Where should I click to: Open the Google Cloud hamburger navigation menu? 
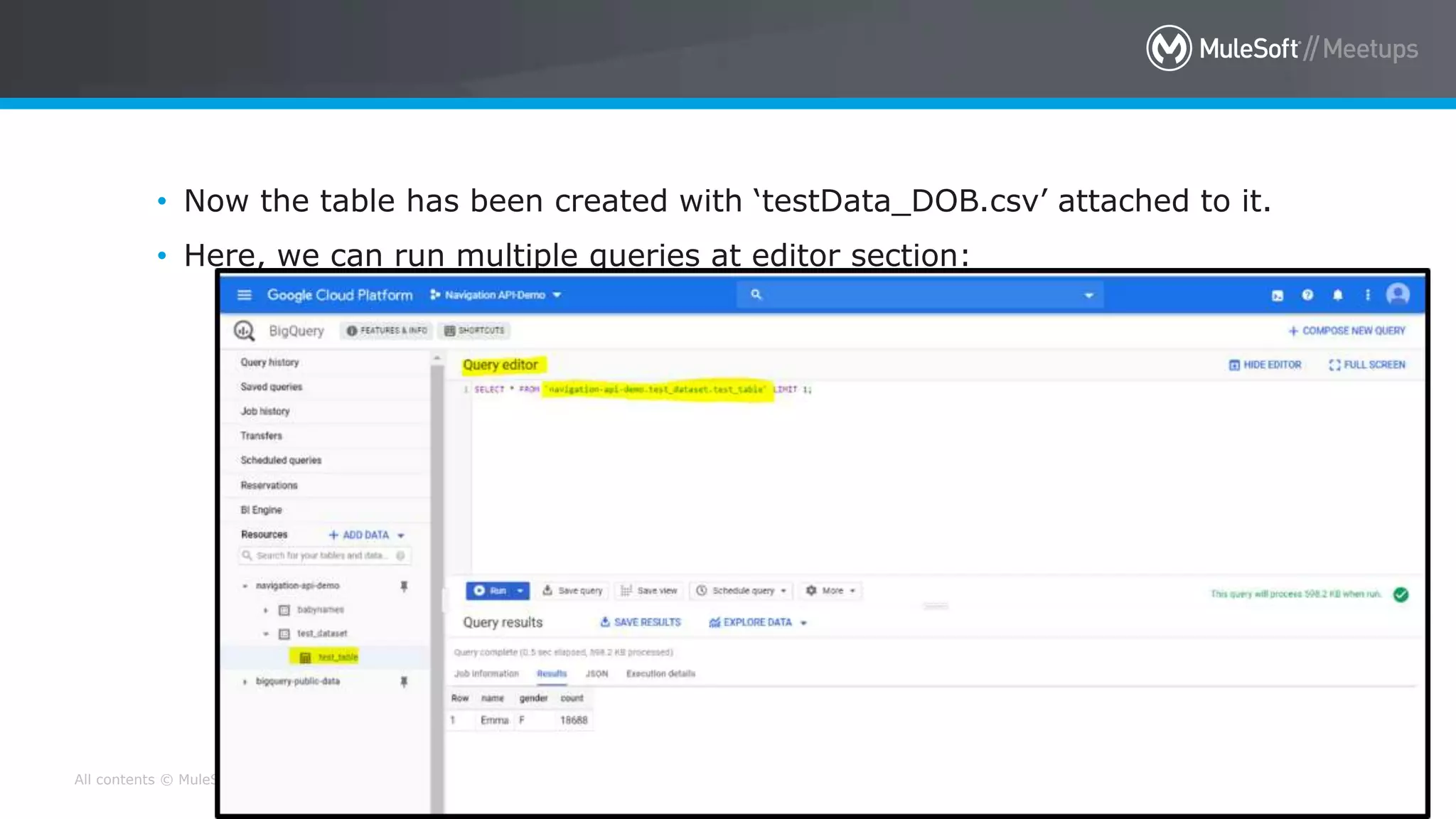[x=244, y=295]
